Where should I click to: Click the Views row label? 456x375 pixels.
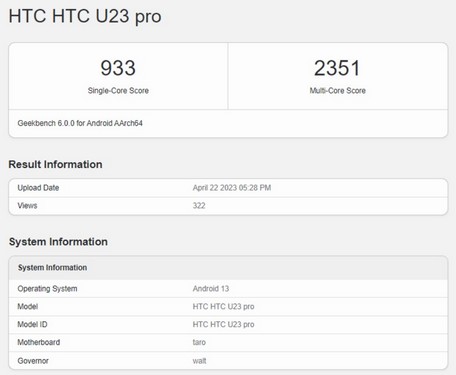(x=27, y=206)
